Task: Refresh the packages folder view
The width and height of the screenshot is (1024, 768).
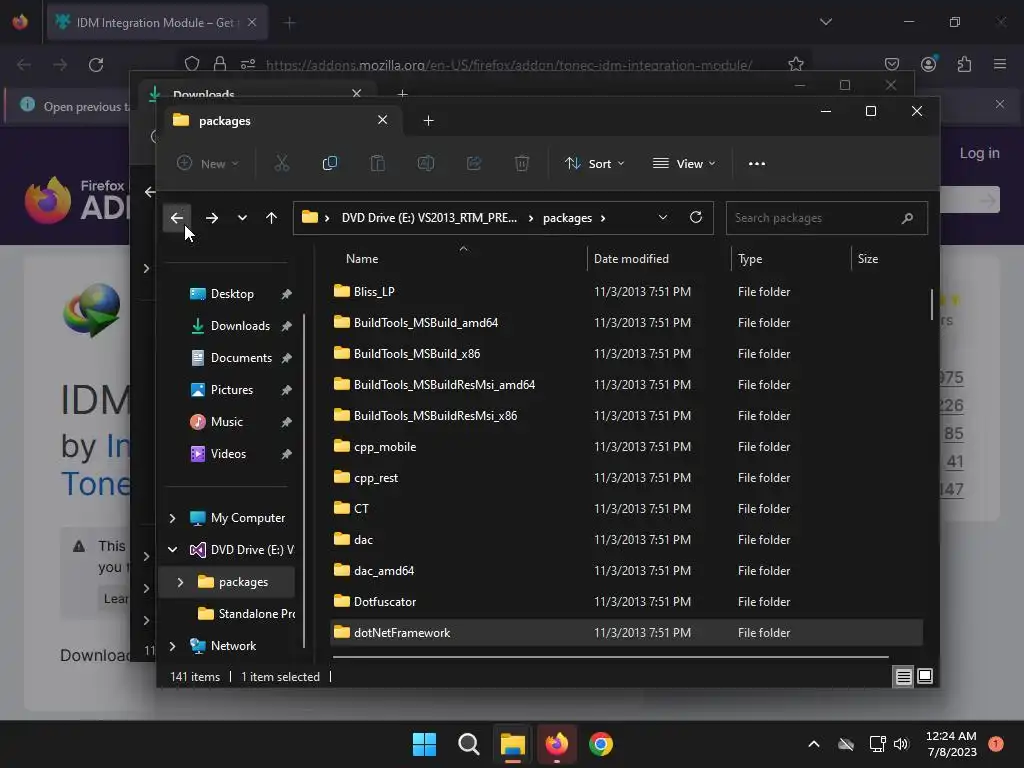Action: (696, 217)
